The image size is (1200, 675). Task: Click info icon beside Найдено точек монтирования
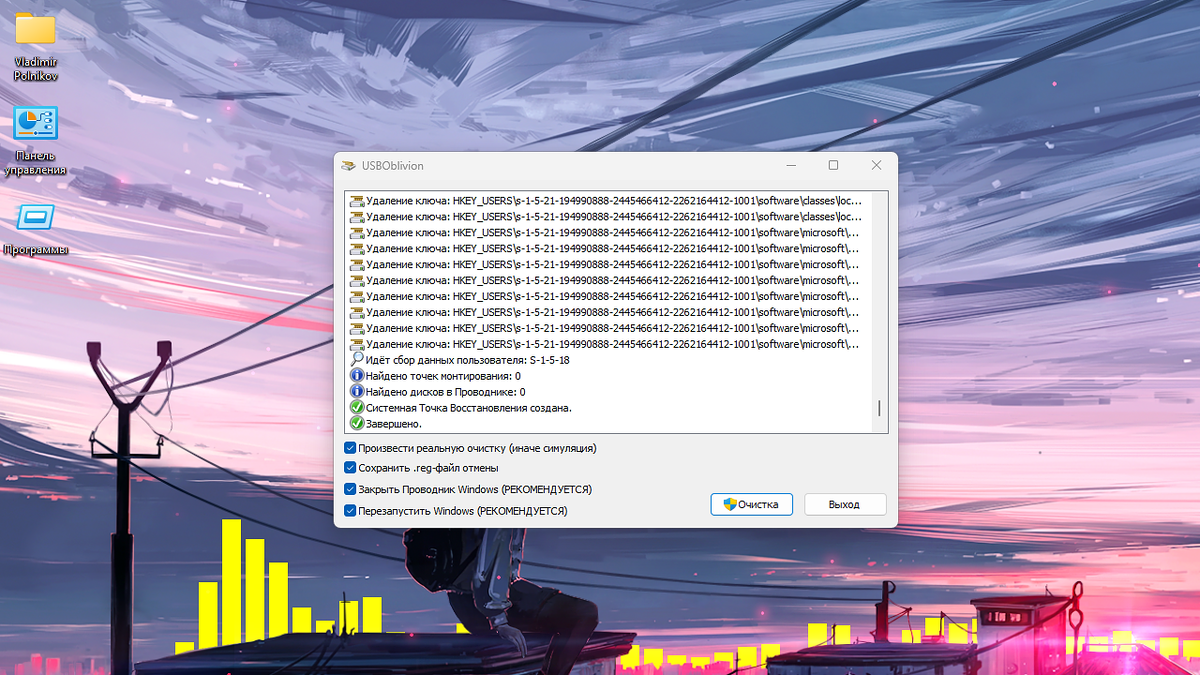tap(357, 376)
